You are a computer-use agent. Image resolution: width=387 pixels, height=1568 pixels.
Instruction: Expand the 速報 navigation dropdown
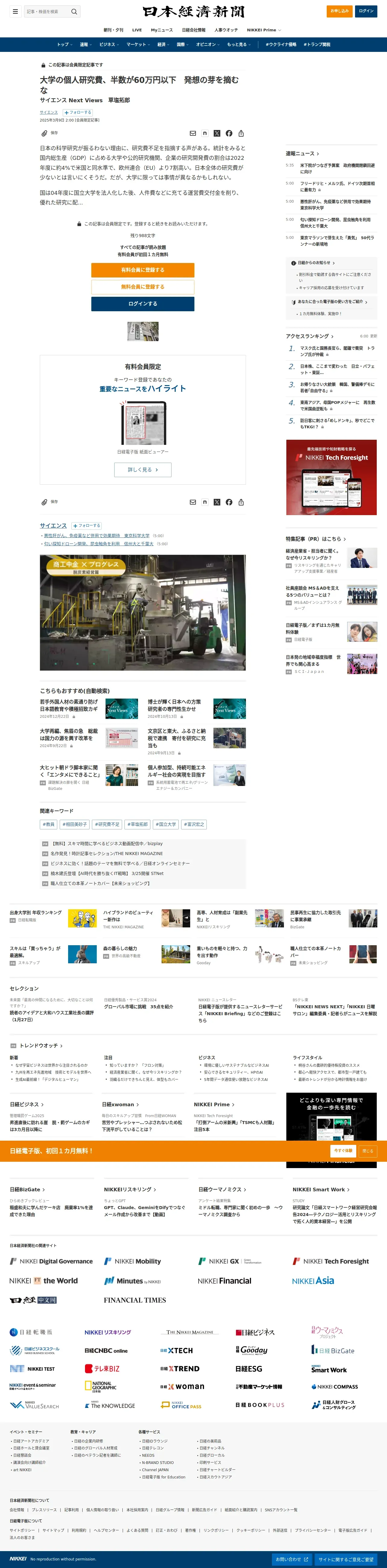tap(85, 44)
